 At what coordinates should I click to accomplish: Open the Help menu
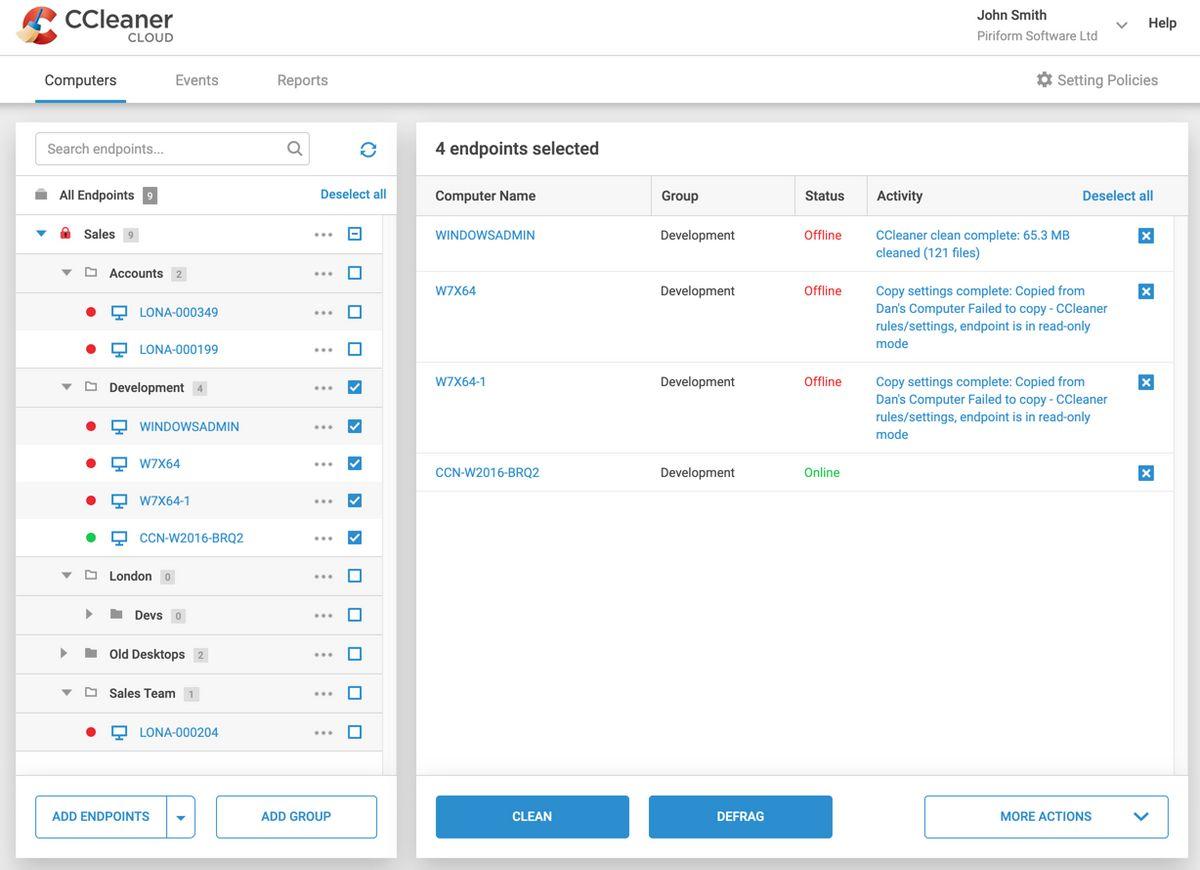pos(1162,23)
